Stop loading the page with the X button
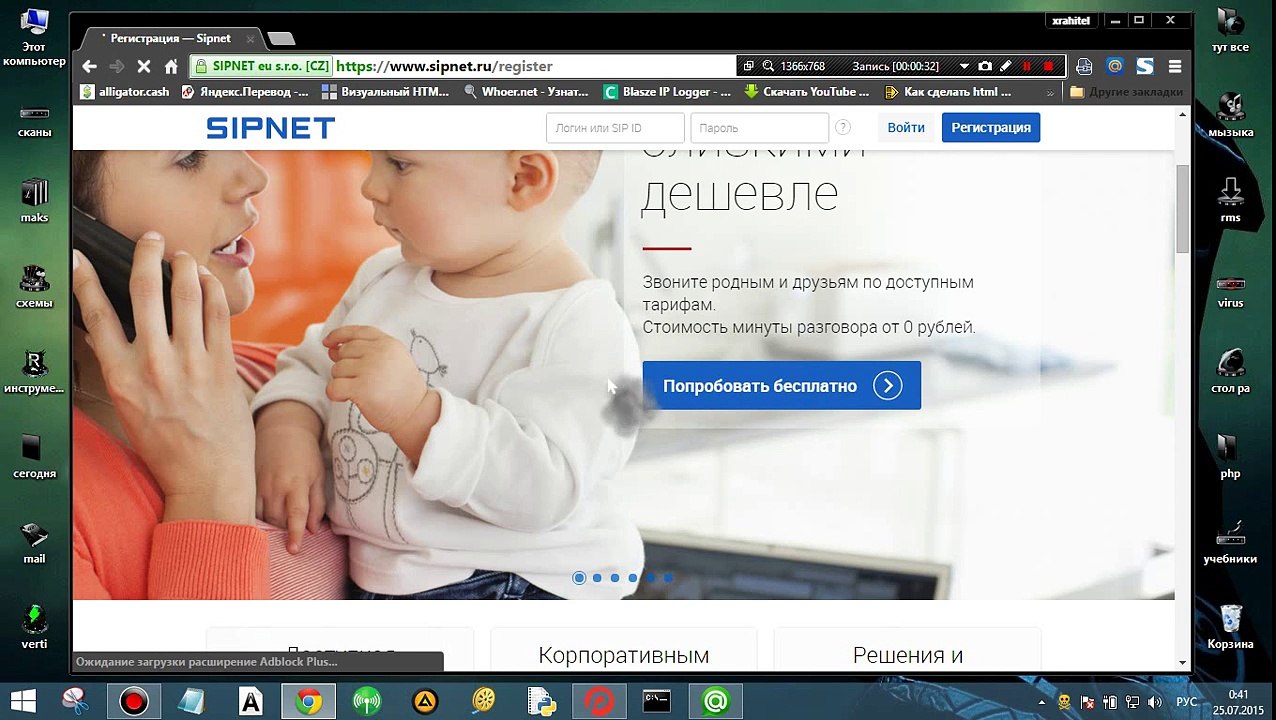The width and height of the screenshot is (1276, 720). (x=144, y=66)
